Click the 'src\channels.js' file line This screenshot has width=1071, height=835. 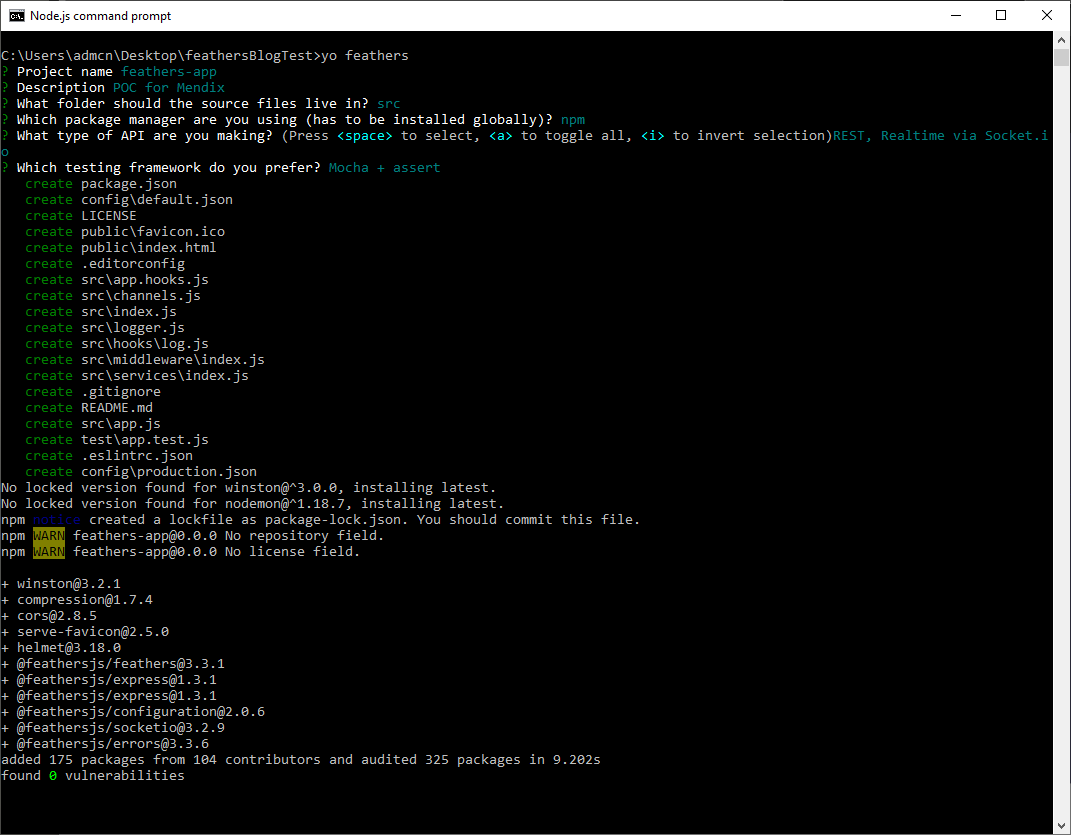[x=113, y=296]
